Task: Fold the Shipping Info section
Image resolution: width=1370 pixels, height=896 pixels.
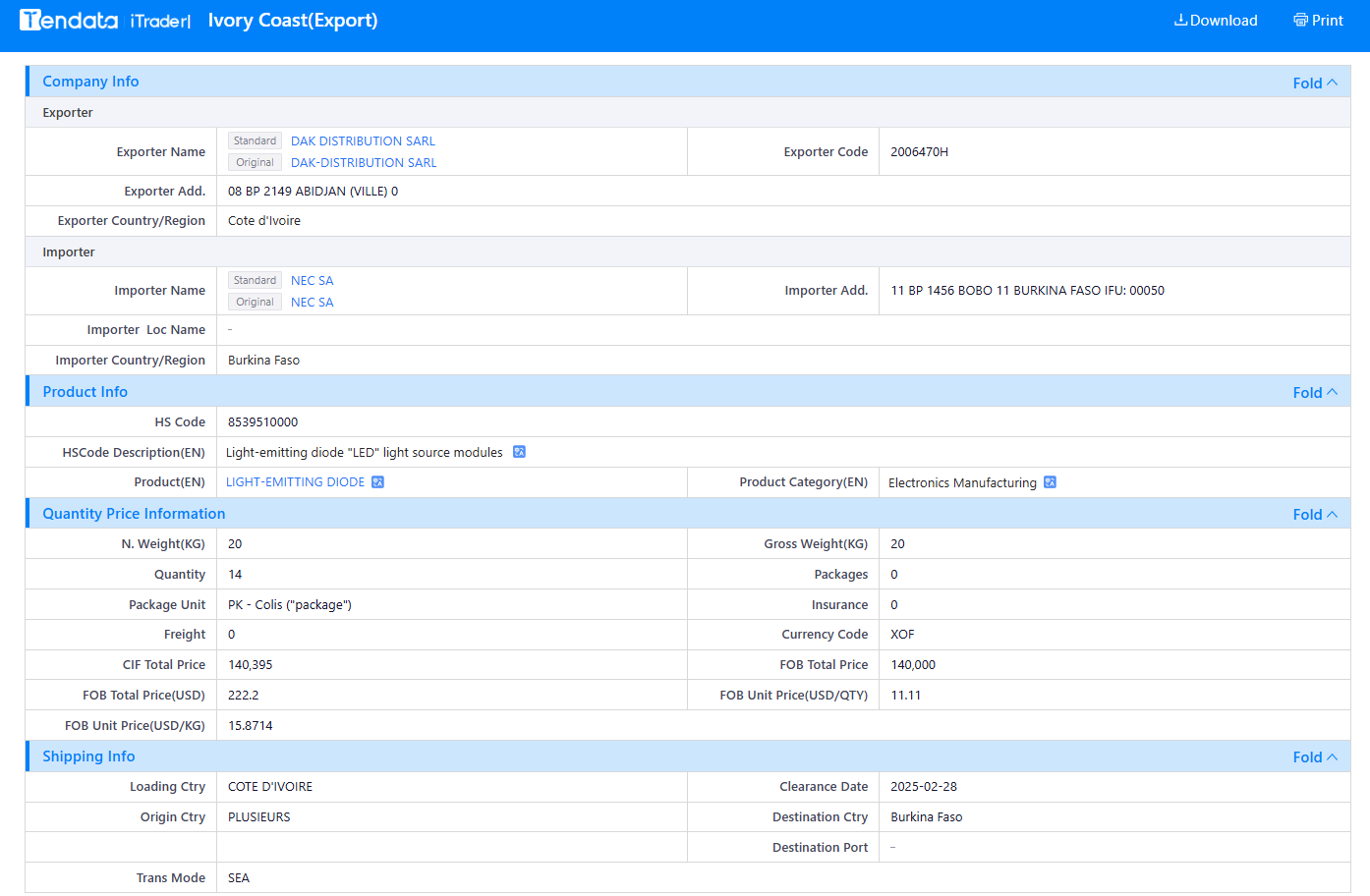Action: pyautogui.click(x=1315, y=757)
